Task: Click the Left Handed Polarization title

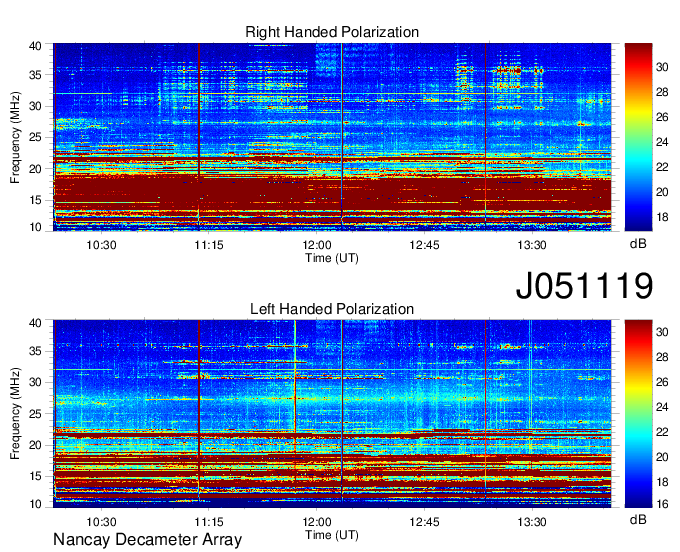Action: pos(332,309)
